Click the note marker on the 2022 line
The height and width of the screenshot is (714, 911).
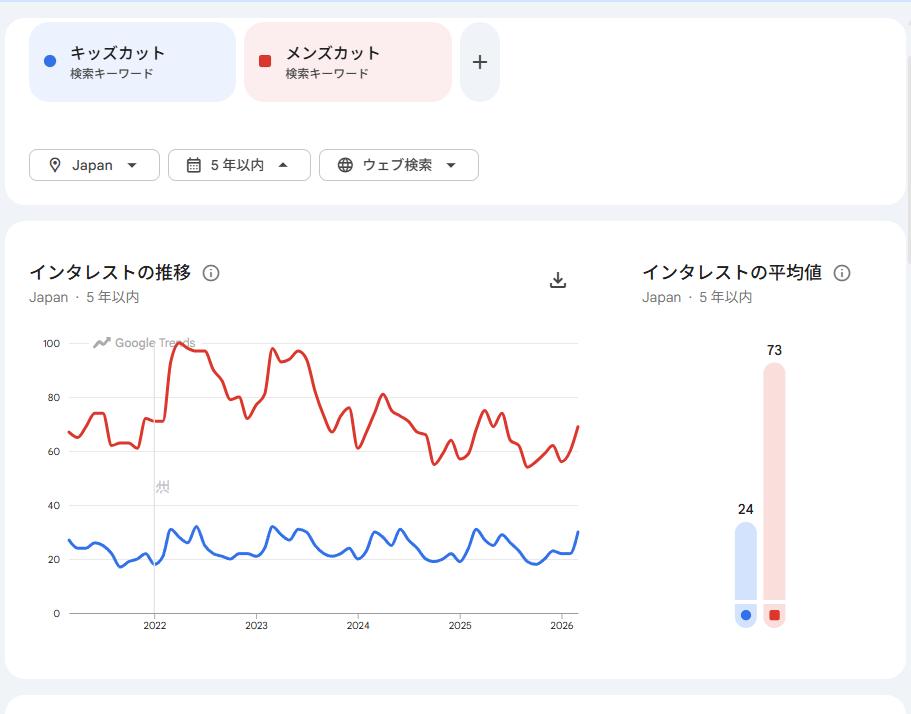(x=162, y=487)
